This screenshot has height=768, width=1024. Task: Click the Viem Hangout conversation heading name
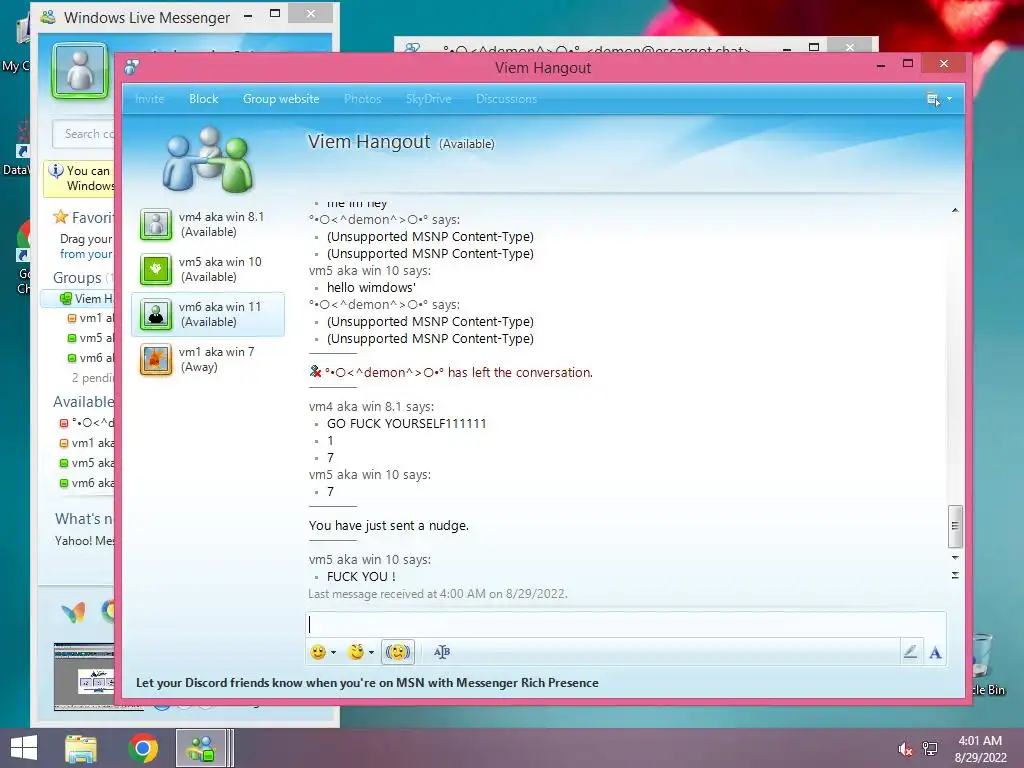[x=369, y=142]
